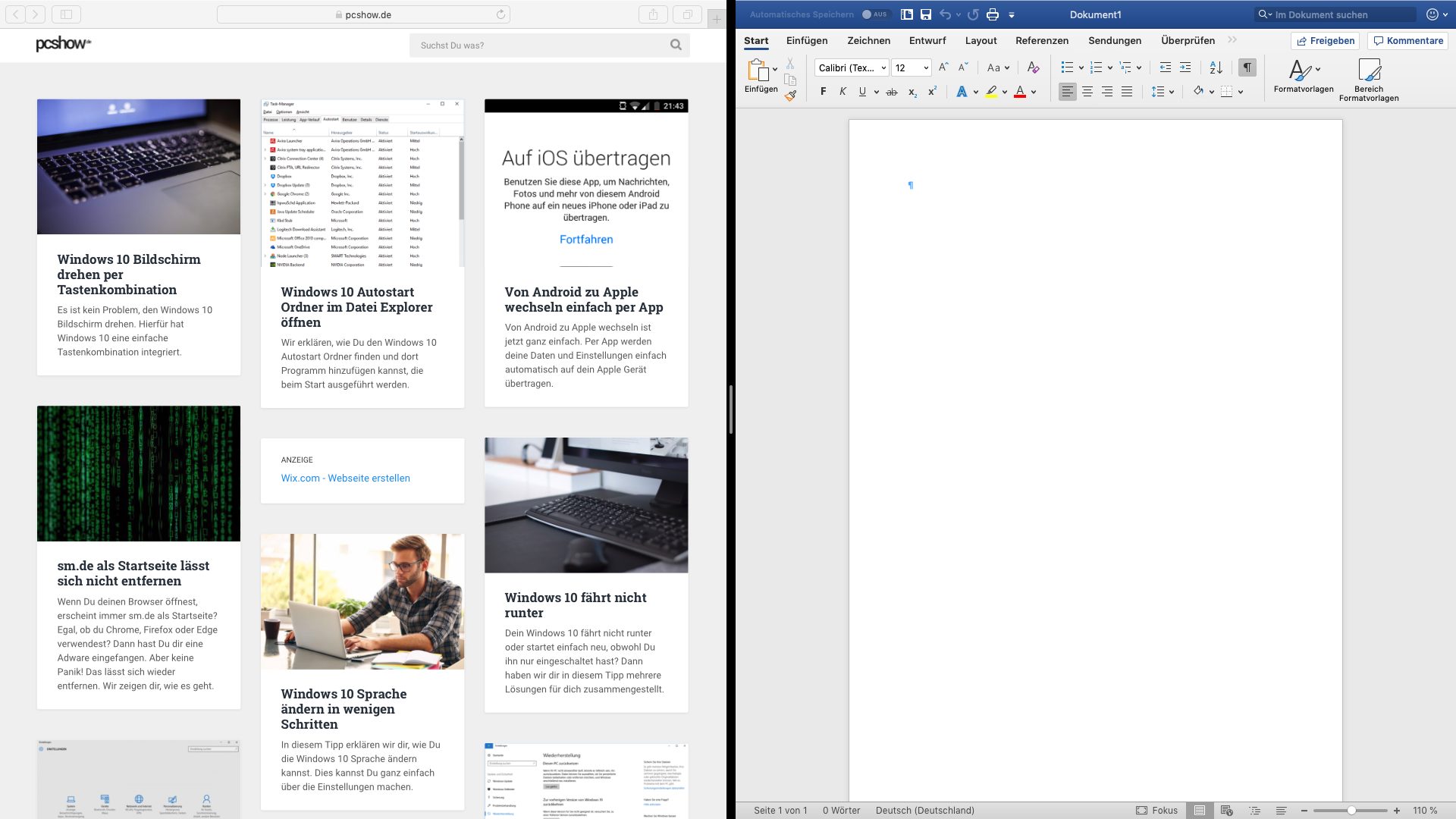Viewport: 1456px width, 819px height.
Task: Click the strikethrough text icon
Action: (x=892, y=92)
